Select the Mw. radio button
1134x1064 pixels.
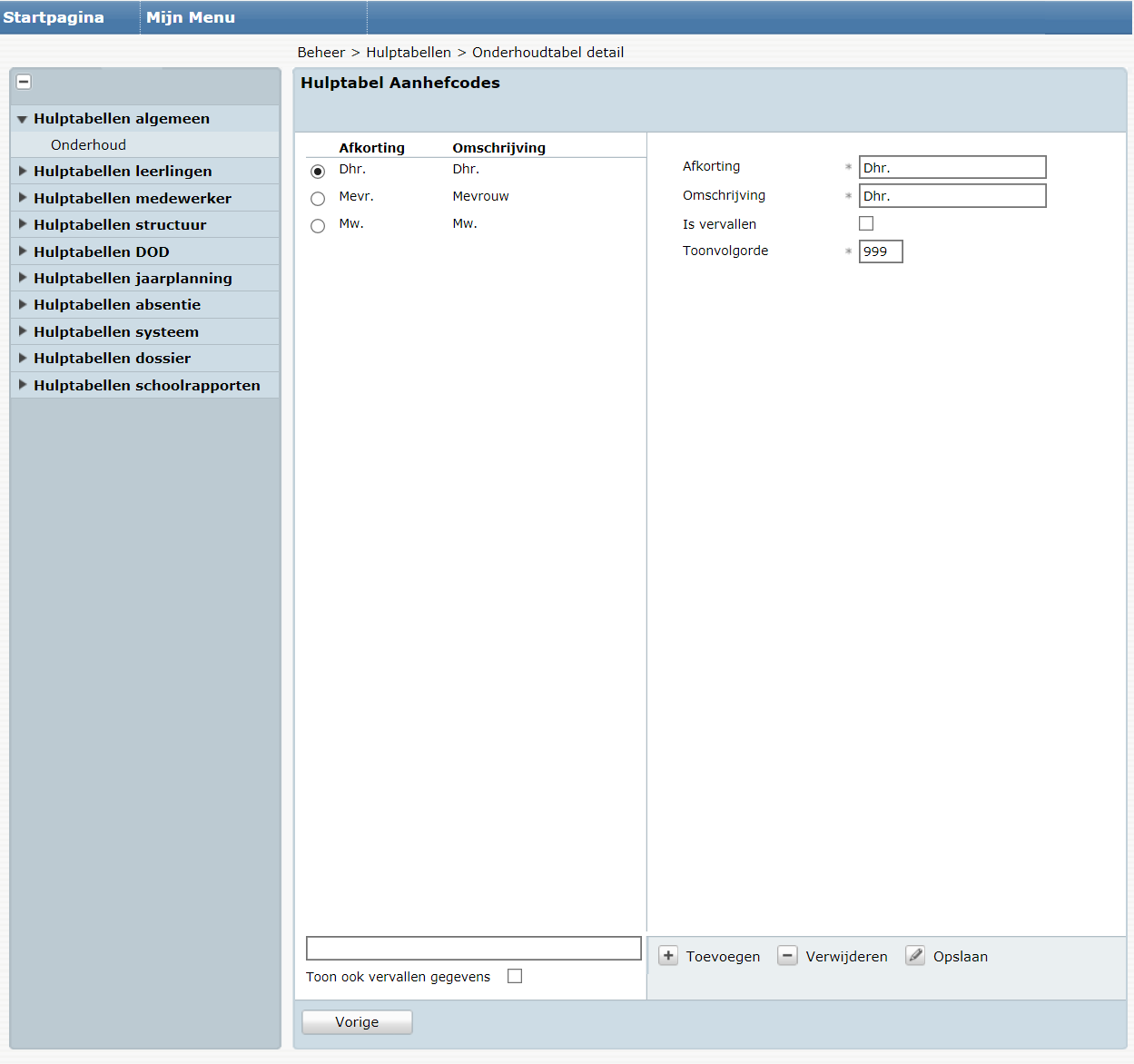click(x=318, y=226)
